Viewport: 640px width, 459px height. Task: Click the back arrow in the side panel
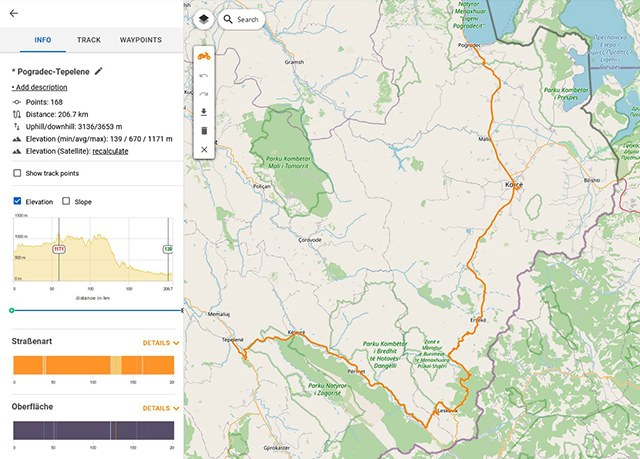tap(14, 14)
